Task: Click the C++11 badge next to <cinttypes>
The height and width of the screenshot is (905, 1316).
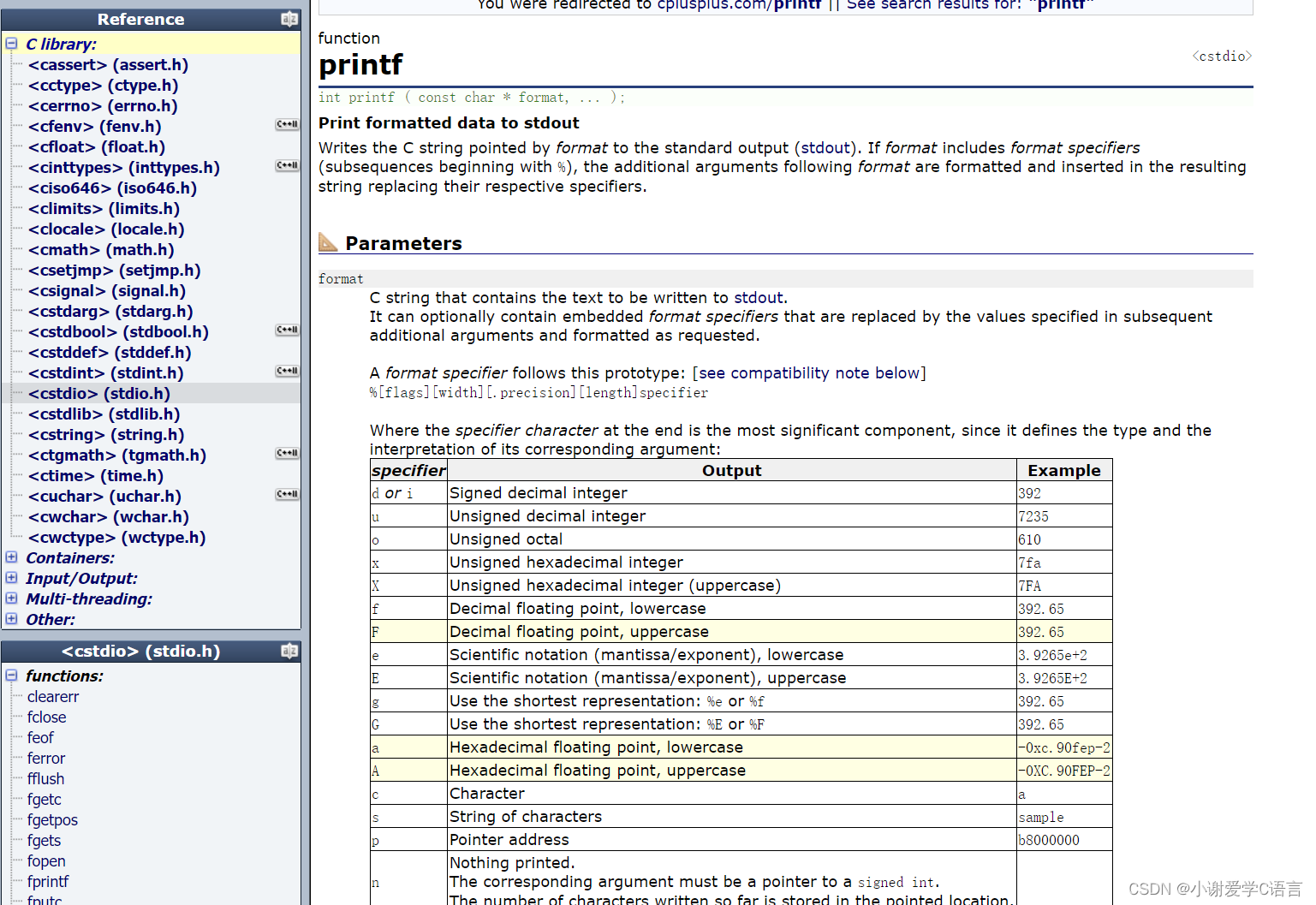Action: 287,166
